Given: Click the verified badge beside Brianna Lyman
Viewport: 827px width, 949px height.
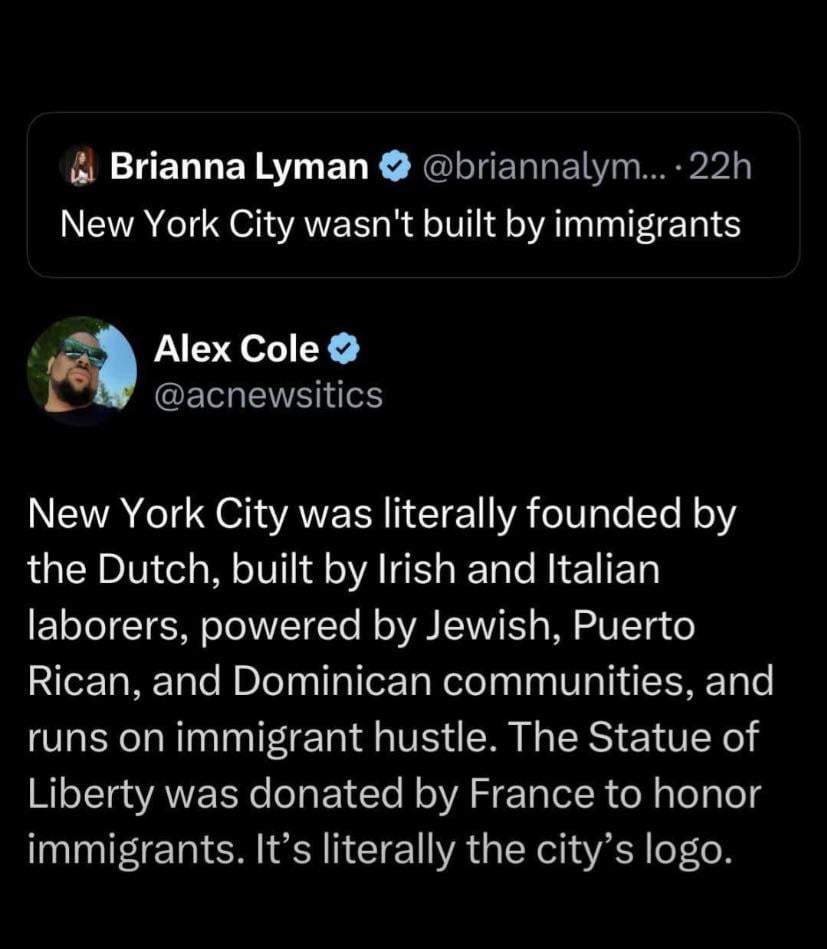Looking at the screenshot, I should [x=396, y=166].
